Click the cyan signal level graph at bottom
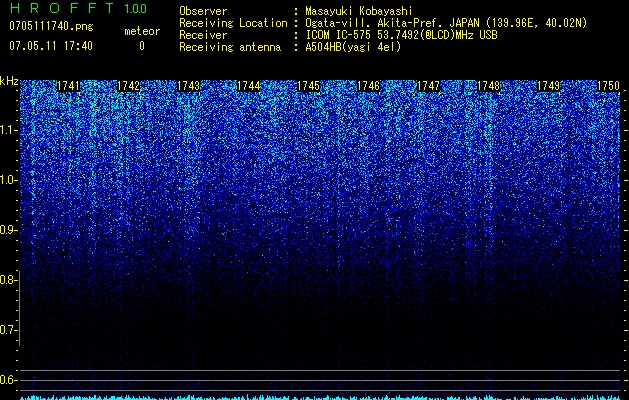Image resolution: width=629 pixels, height=400 pixels. pos(321,397)
